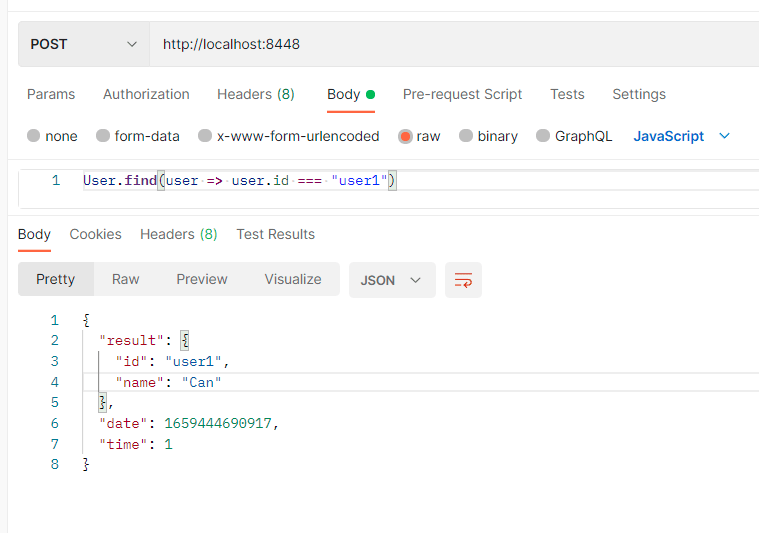Expand the JavaScript language dropdown

682,136
